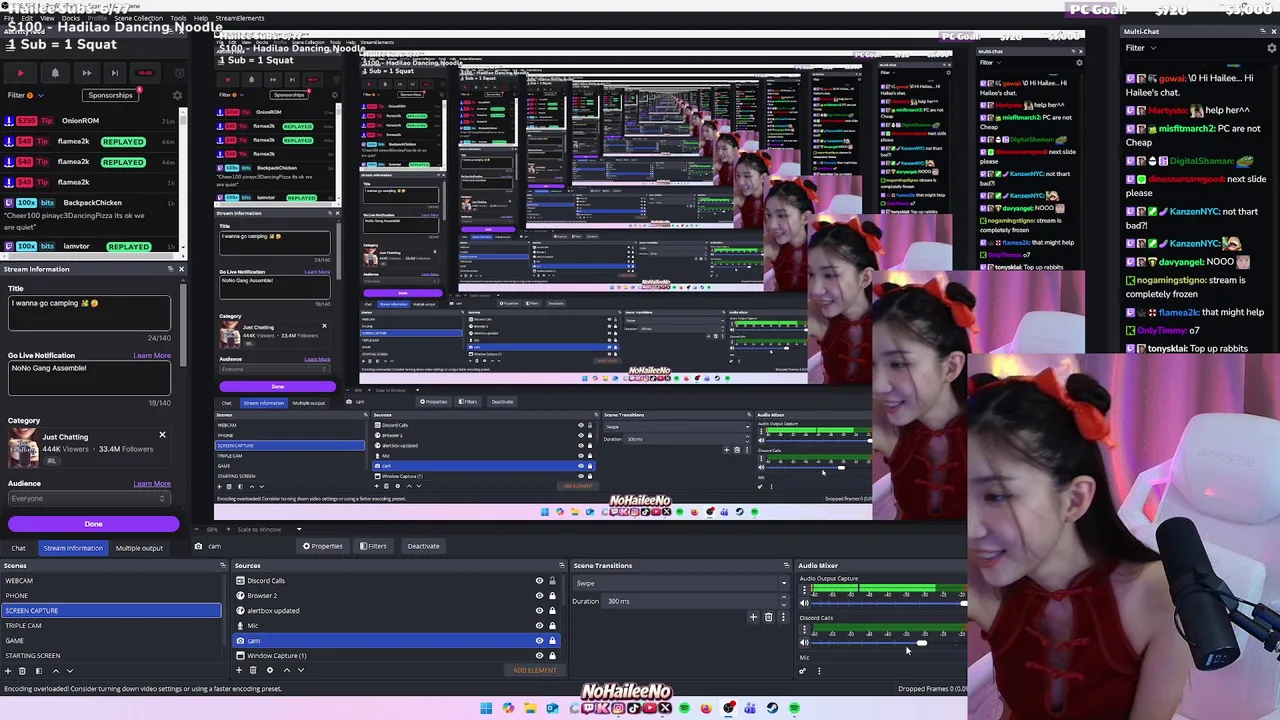The width and height of the screenshot is (1280, 720).
Task: Click the Sponsorships button
Action: (x=110, y=95)
